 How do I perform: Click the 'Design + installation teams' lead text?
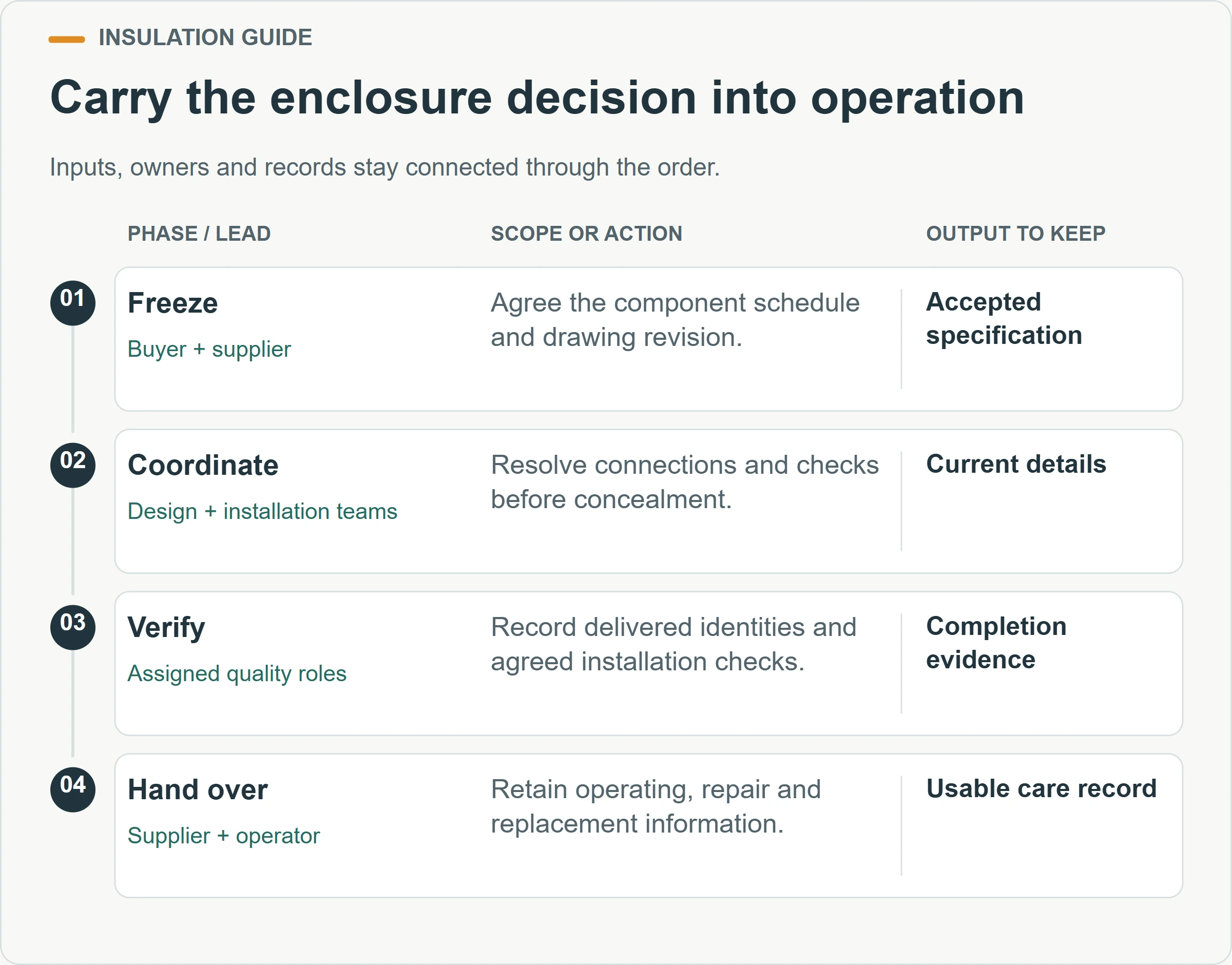[262, 511]
